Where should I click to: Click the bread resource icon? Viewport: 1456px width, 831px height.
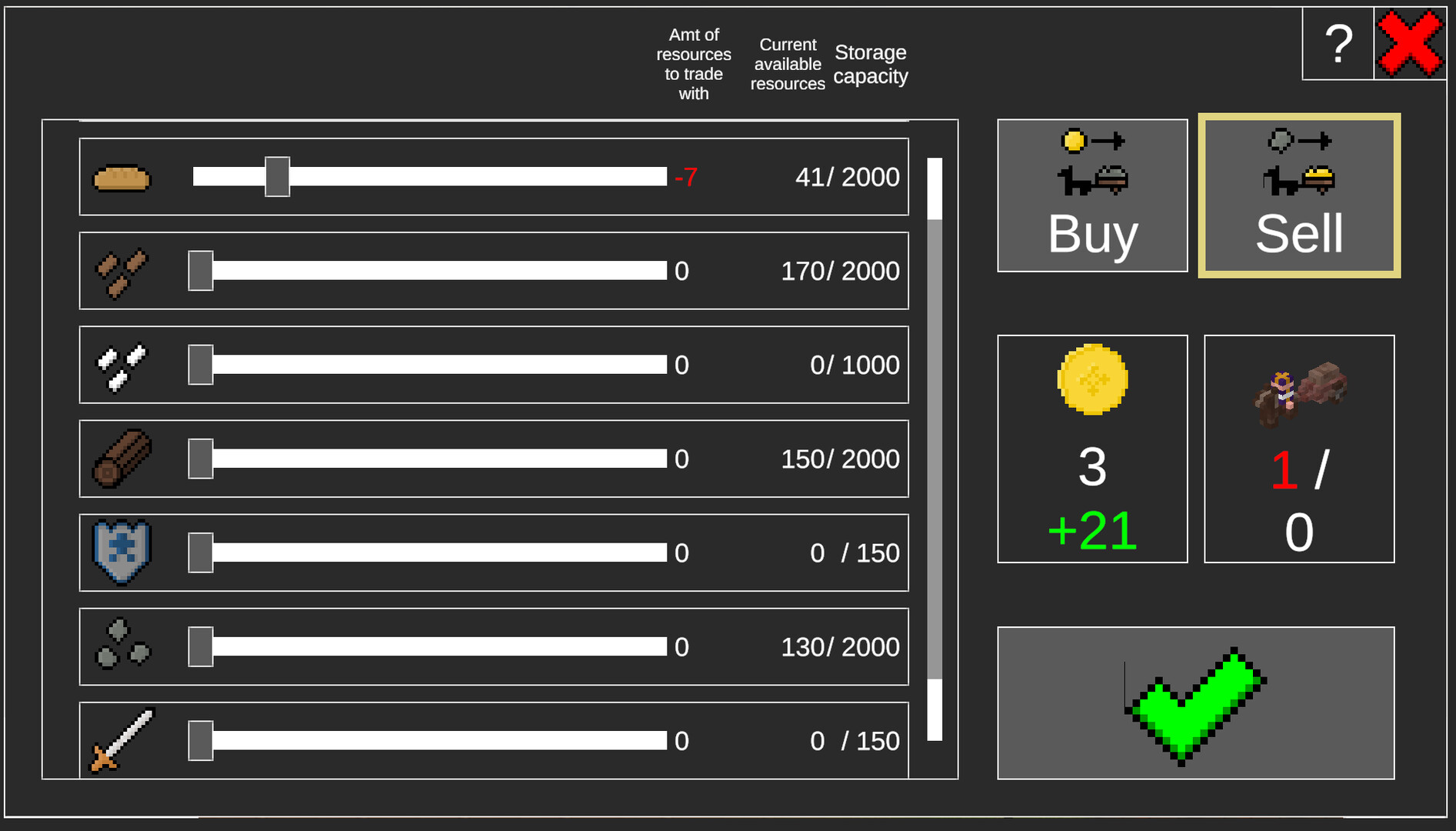tap(122, 178)
